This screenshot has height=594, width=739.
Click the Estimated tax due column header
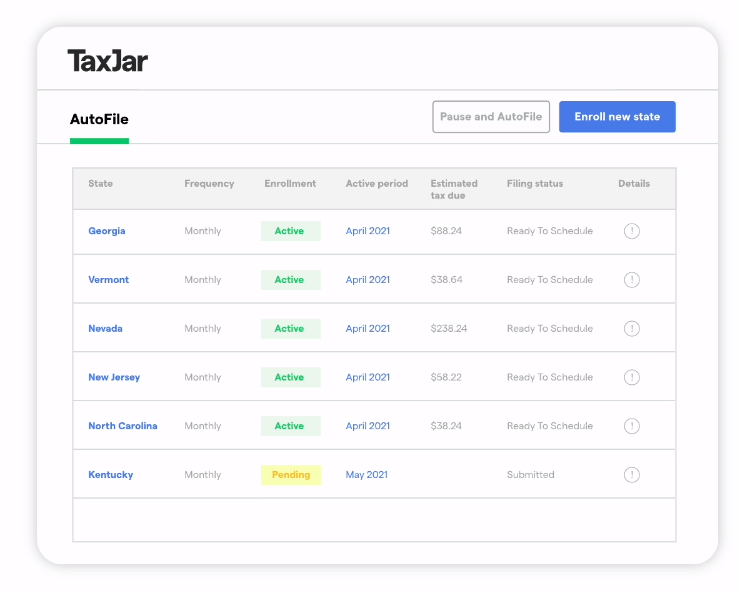coord(454,190)
